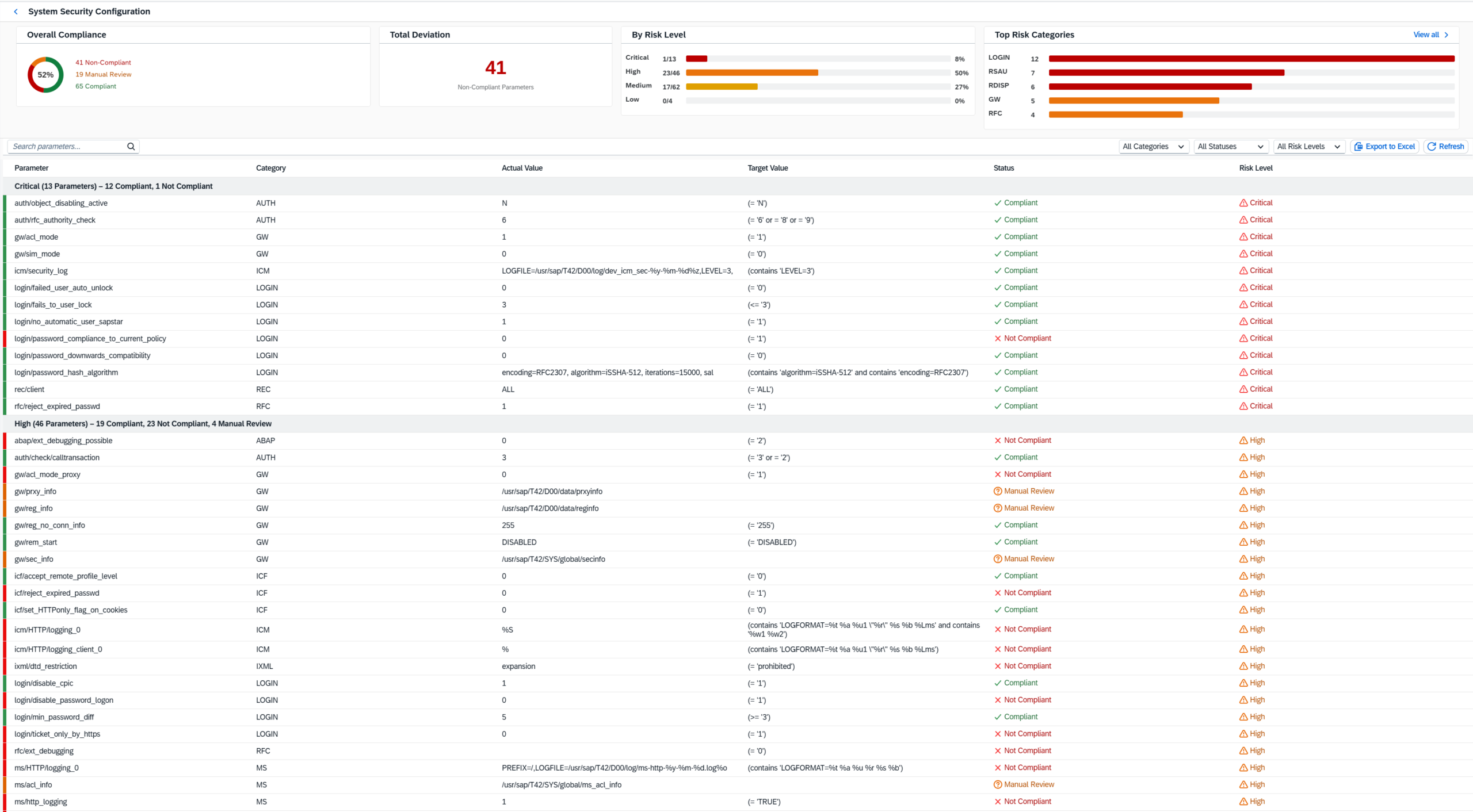Screen dimensions: 1473x812
Task: Collapse the High (46 Parameters) group header
Action: (143, 424)
